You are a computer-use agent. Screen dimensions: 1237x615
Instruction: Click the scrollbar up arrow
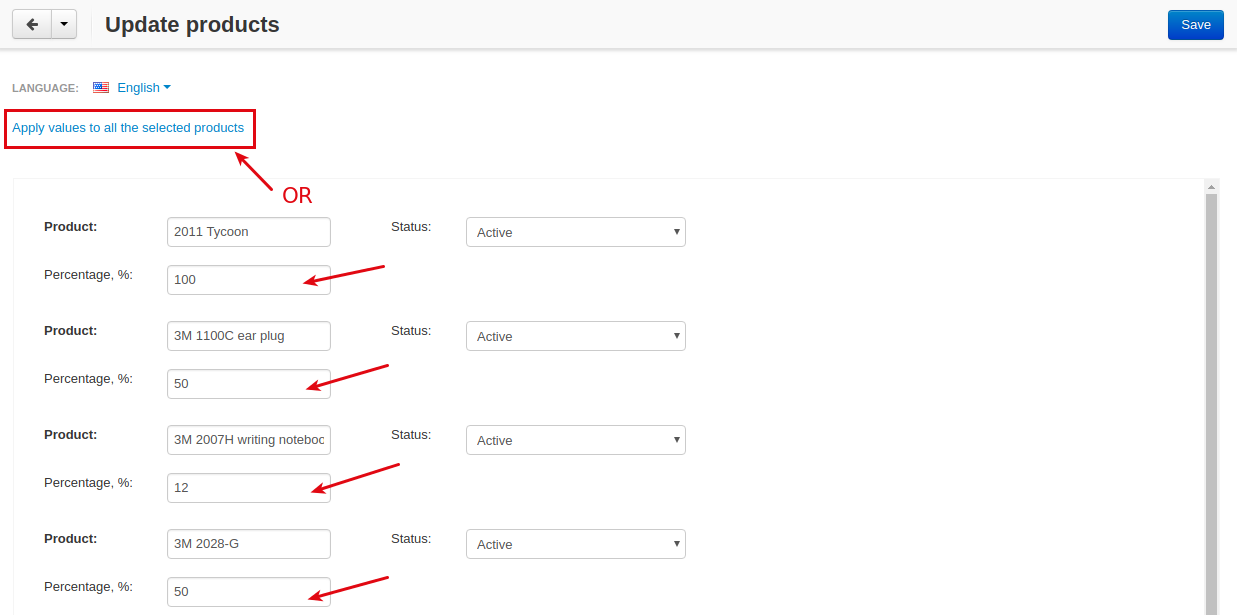pyautogui.click(x=1212, y=187)
